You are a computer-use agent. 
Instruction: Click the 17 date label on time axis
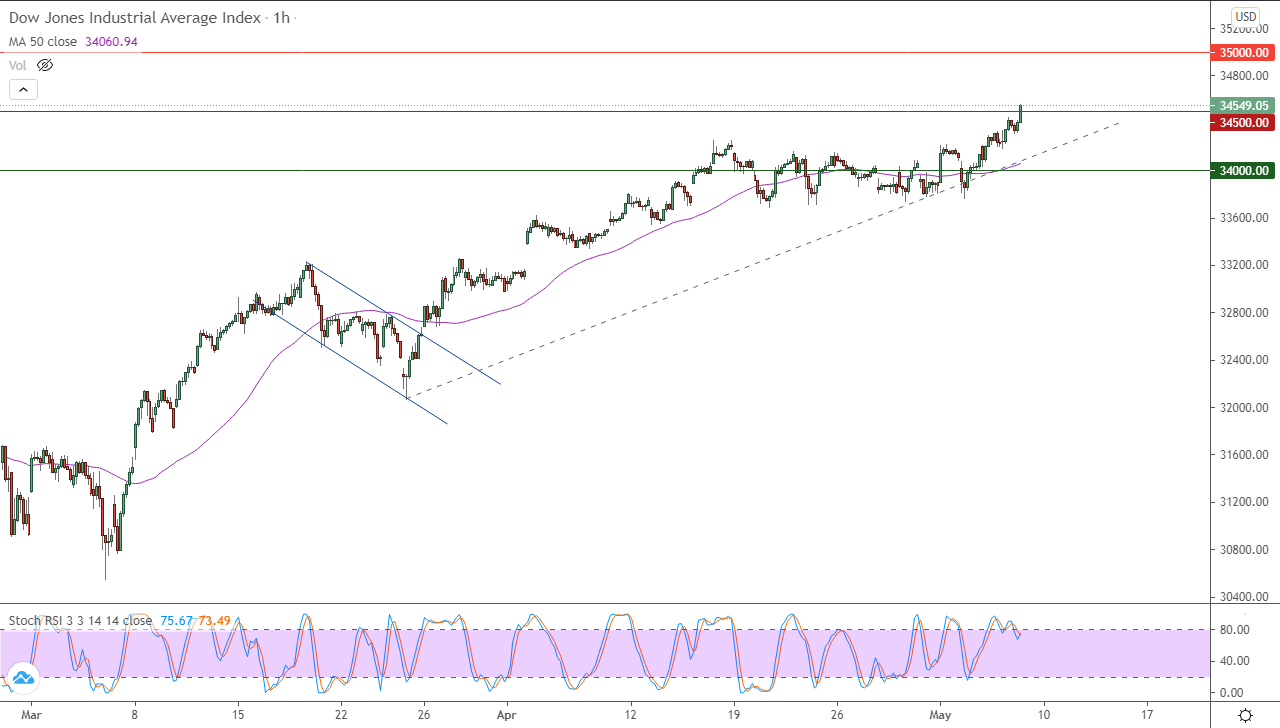click(1146, 715)
